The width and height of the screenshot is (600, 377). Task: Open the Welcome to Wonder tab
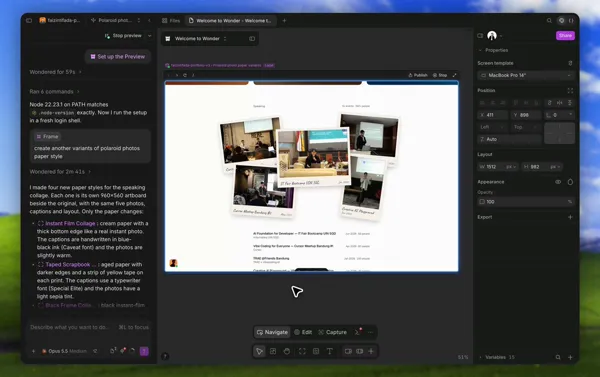tap(231, 21)
